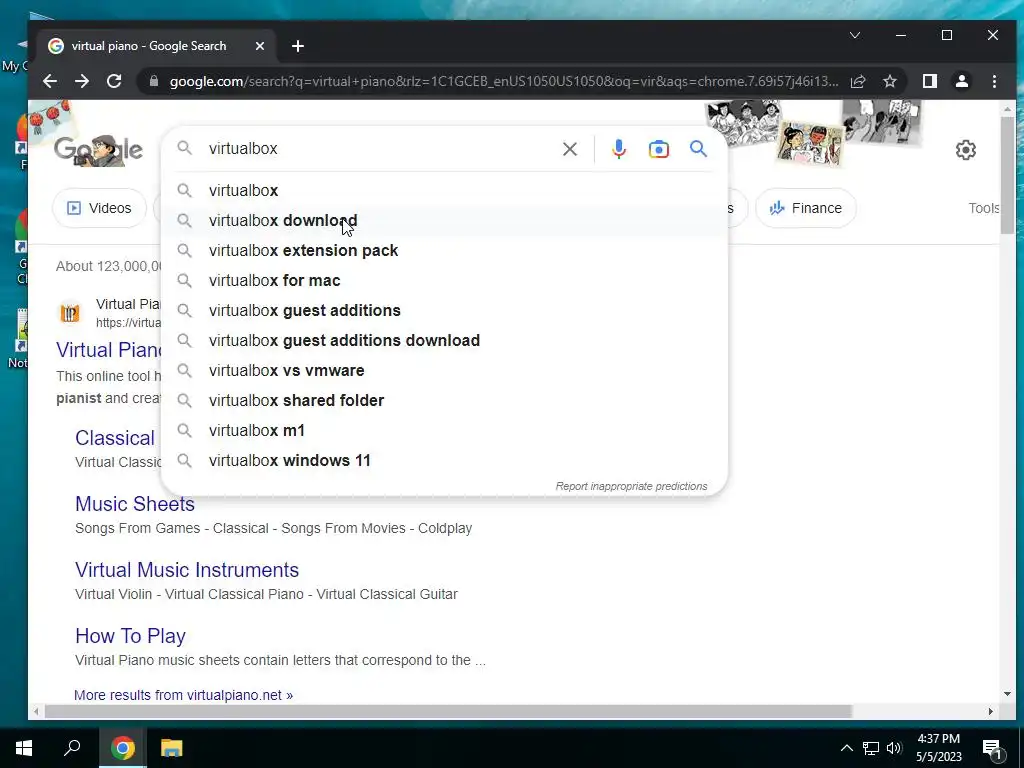Open search by image camera icon
1024x768 pixels.
(658, 149)
